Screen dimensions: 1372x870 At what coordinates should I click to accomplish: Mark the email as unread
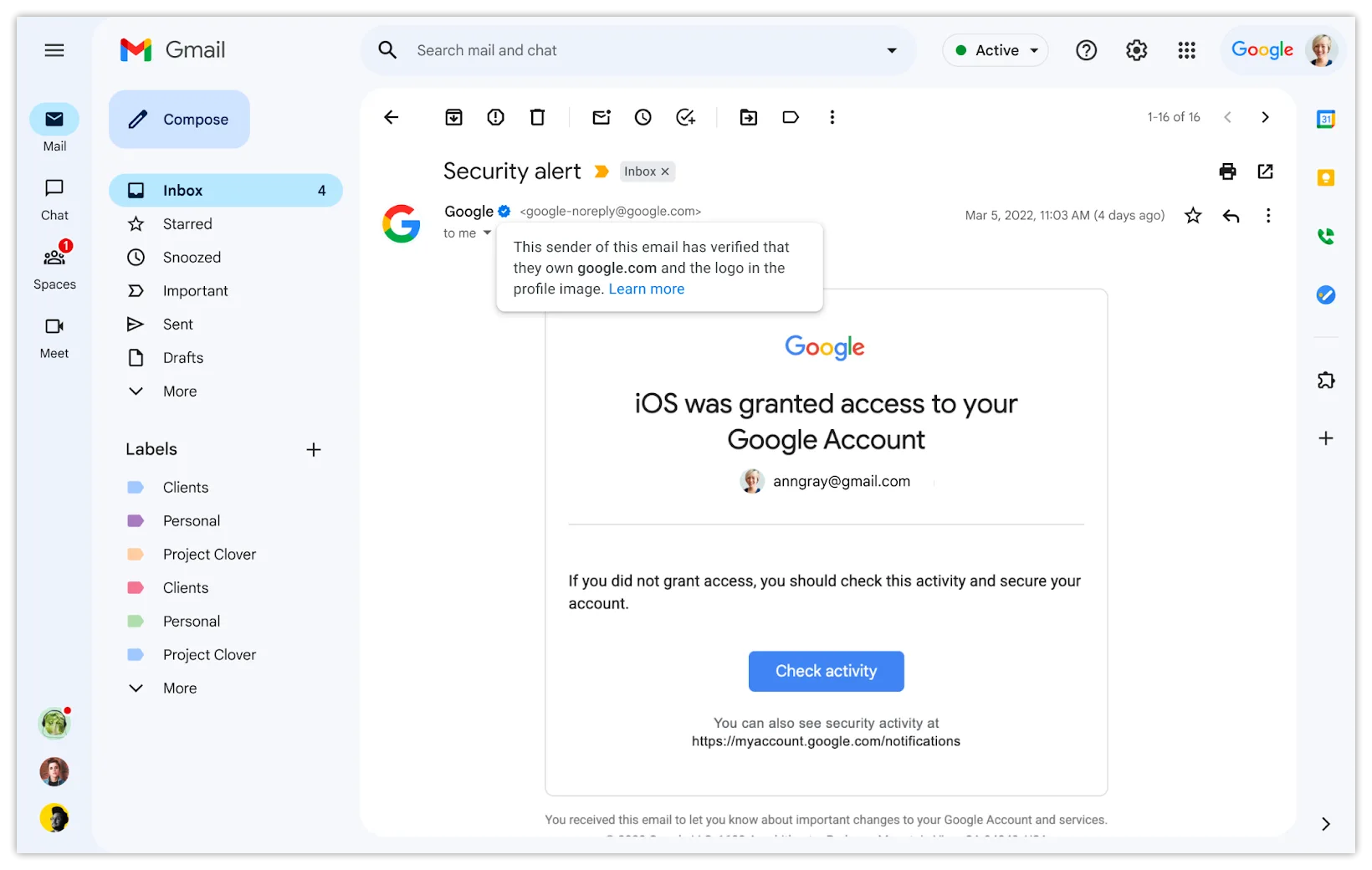coord(602,117)
